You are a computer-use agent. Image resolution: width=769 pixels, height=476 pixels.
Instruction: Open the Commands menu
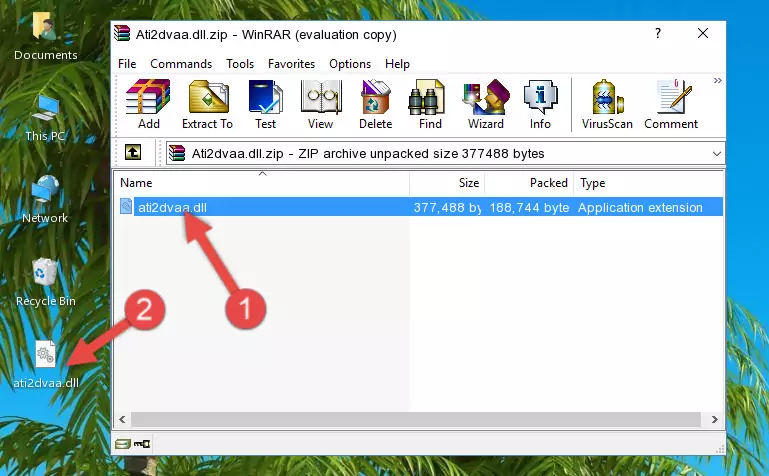point(181,64)
